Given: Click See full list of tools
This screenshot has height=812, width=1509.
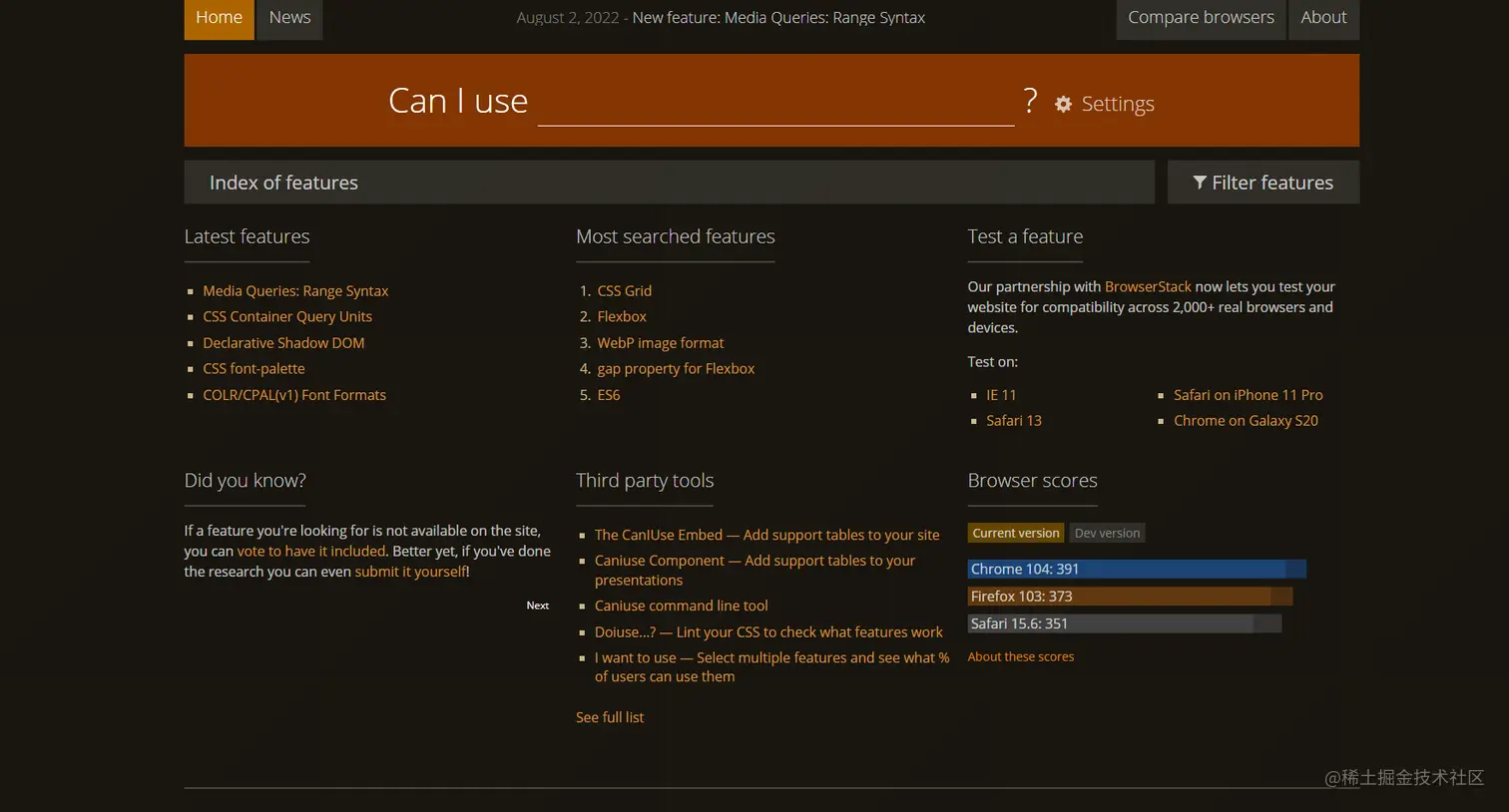Looking at the screenshot, I should [610, 718].
